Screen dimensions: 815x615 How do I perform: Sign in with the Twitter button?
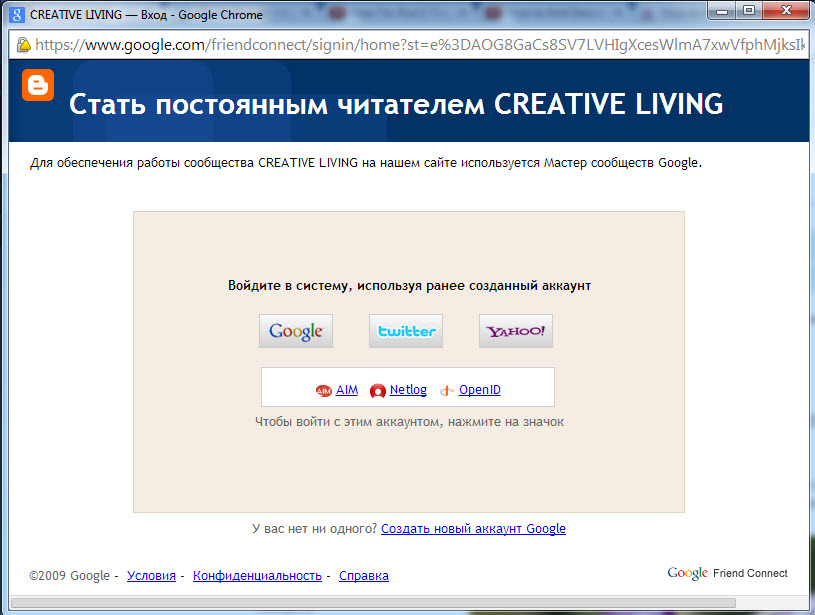pos(406,331)
